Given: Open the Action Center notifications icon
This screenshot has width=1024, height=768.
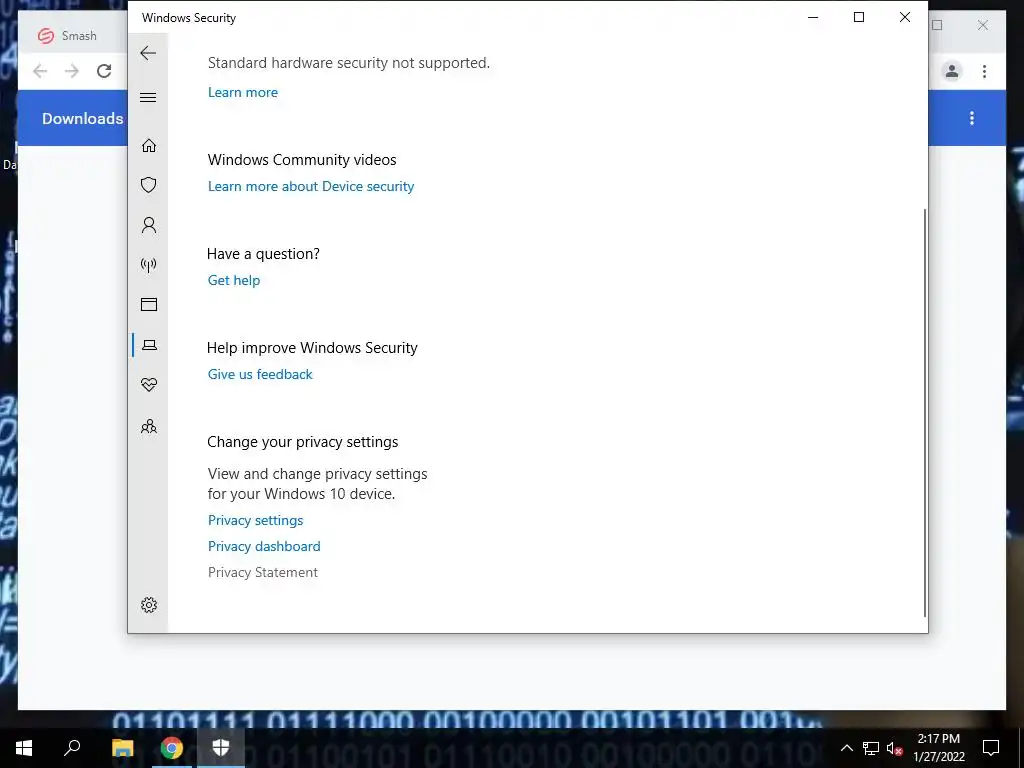Looking at the screenshot, I should pyautogui.click(x=991, y=748).
